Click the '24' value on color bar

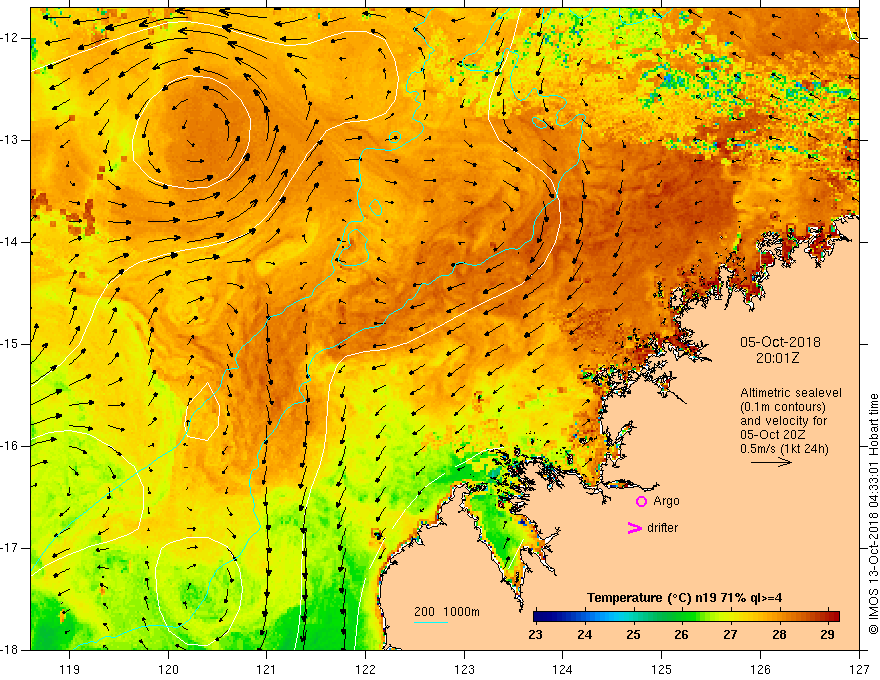[x=585, y=635]
